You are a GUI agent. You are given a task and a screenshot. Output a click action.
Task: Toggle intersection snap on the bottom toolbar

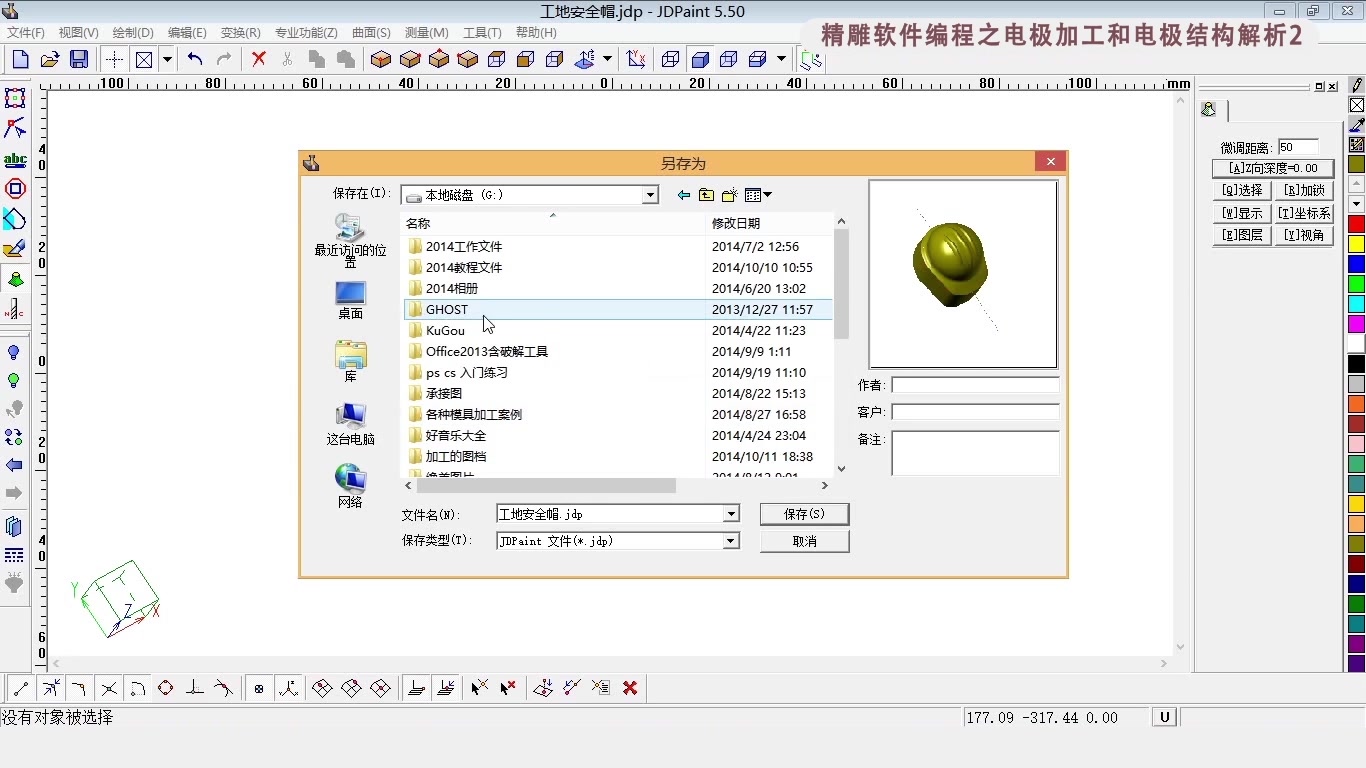coord(109,688)
